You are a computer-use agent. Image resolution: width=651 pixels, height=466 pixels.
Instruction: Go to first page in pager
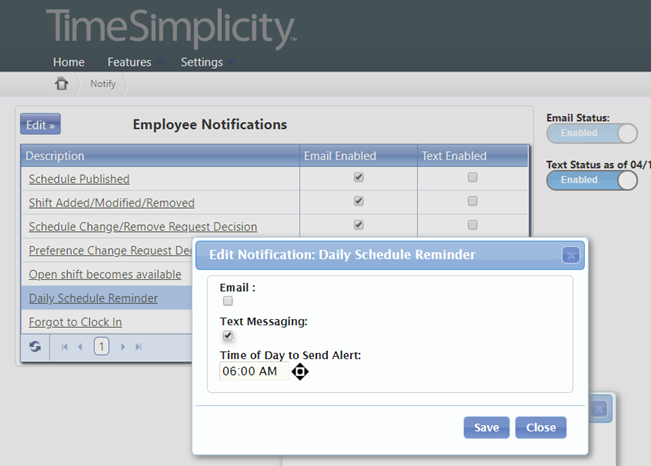pos(64,346)
